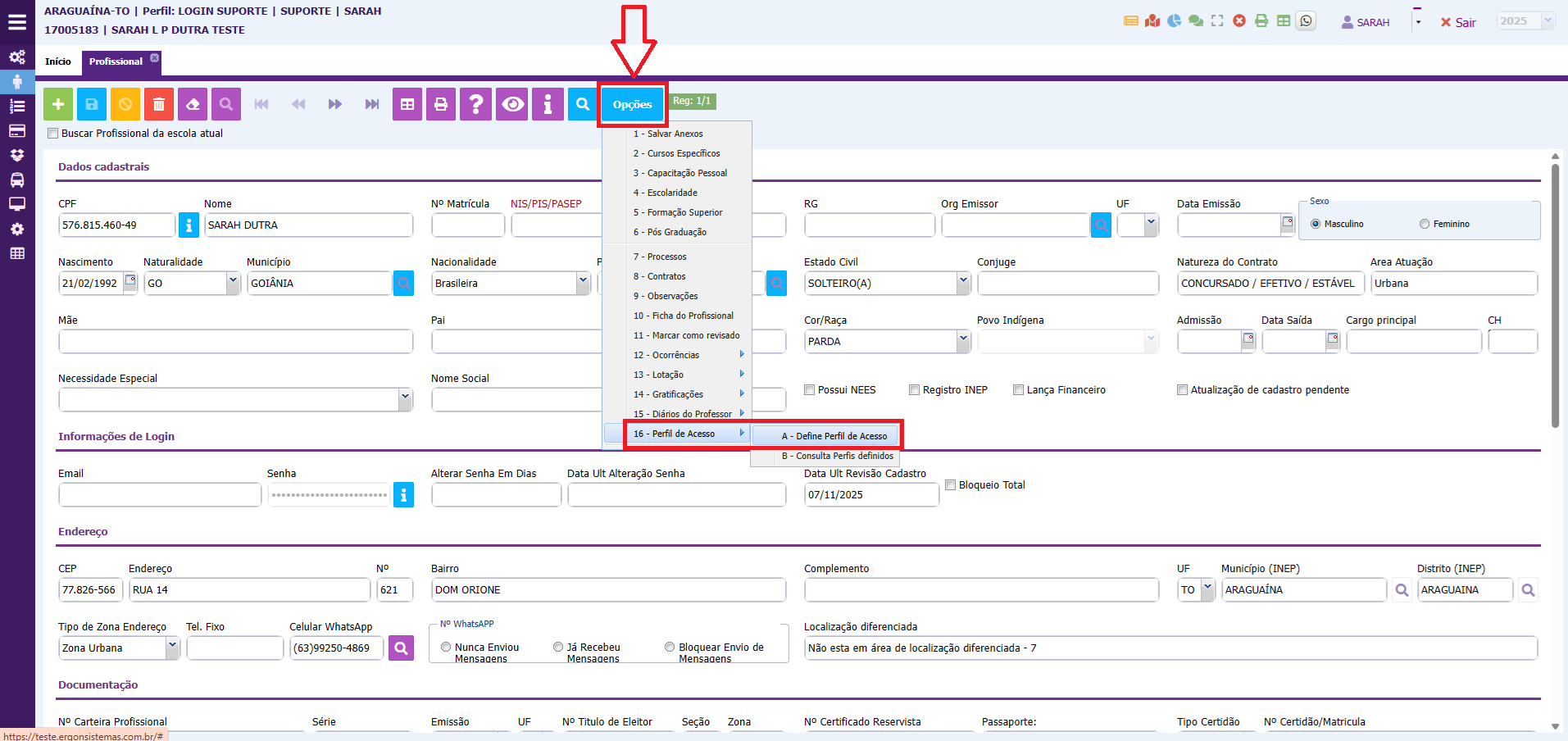Click the Email input field
Image resolution: width=1568 pixels, height=741 pixels.
[x=160, y=495]
